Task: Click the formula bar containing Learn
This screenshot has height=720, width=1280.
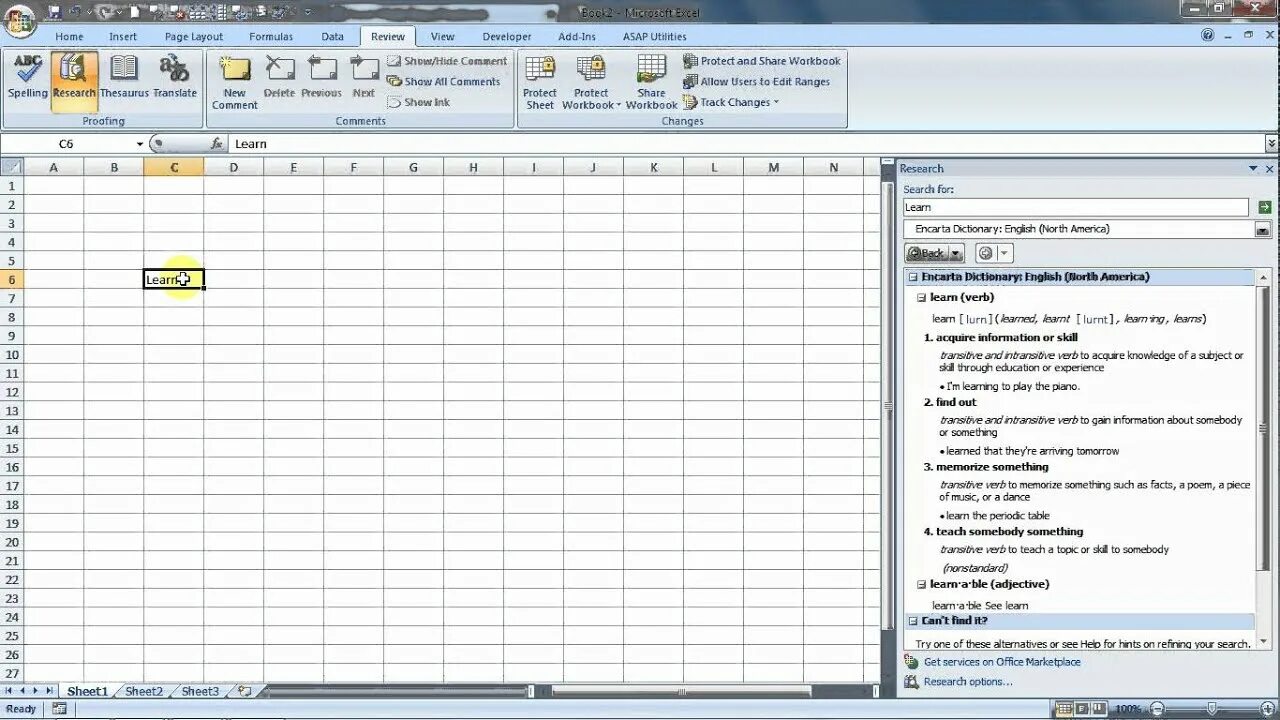Action: [746, 144]
